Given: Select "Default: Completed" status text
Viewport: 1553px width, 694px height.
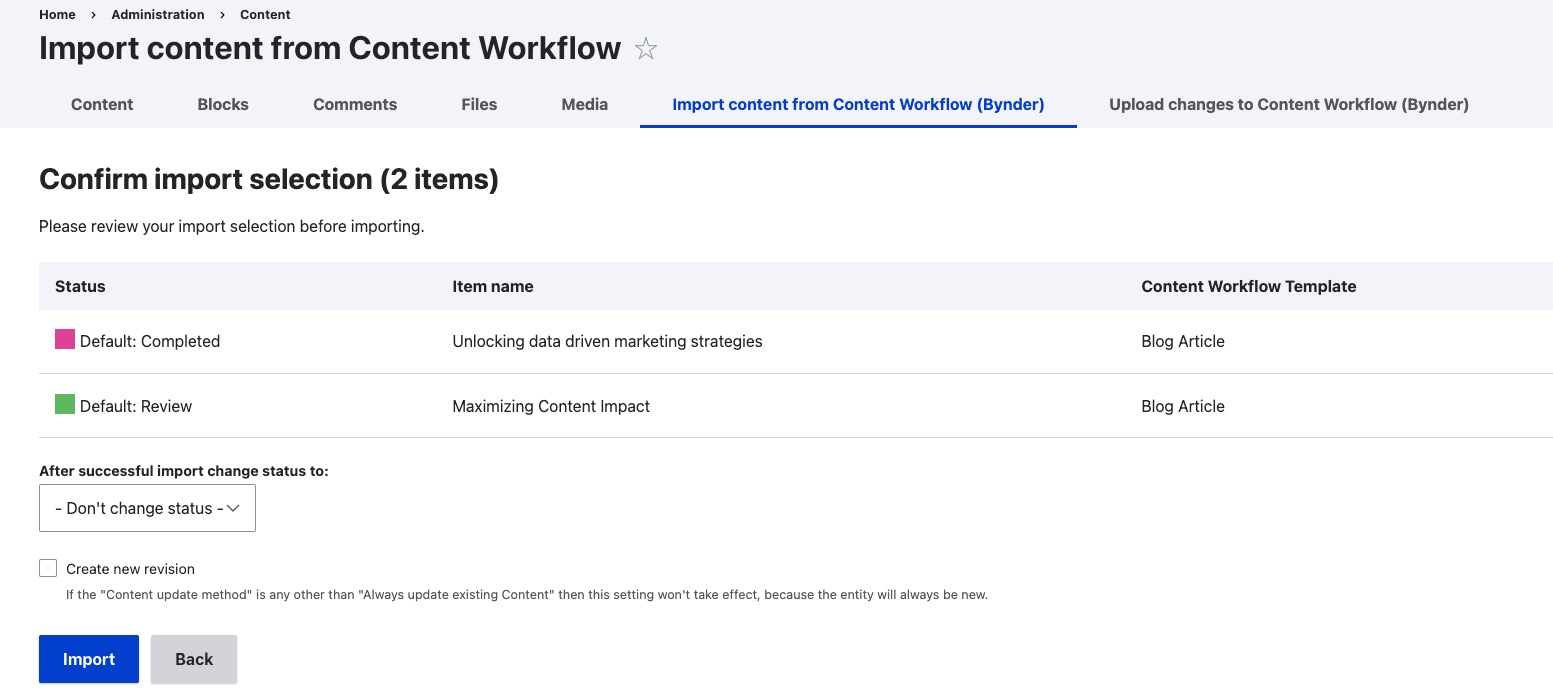Looking at the screenshot, I should tap(150, 341).
